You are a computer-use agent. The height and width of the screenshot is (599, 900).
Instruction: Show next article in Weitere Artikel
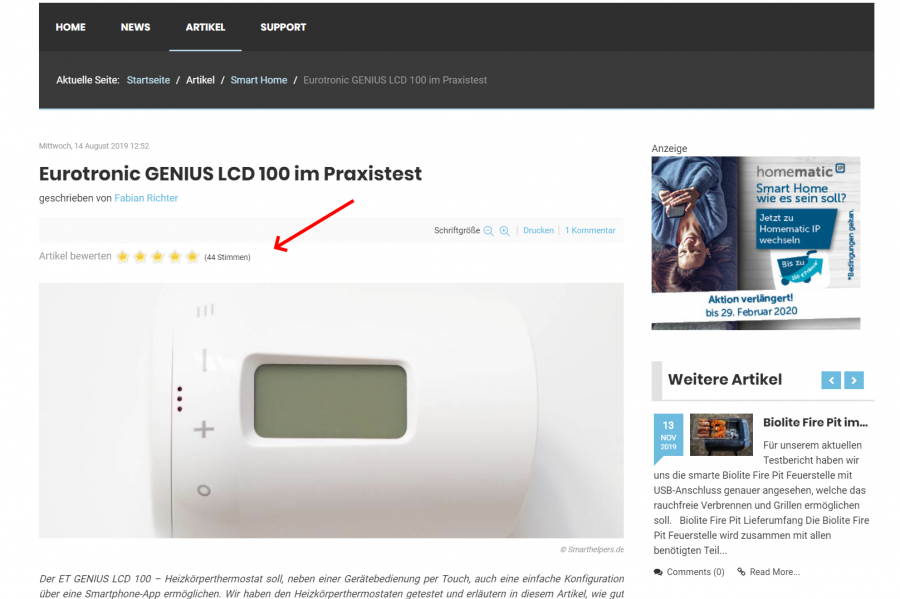(x=854, y=380)
